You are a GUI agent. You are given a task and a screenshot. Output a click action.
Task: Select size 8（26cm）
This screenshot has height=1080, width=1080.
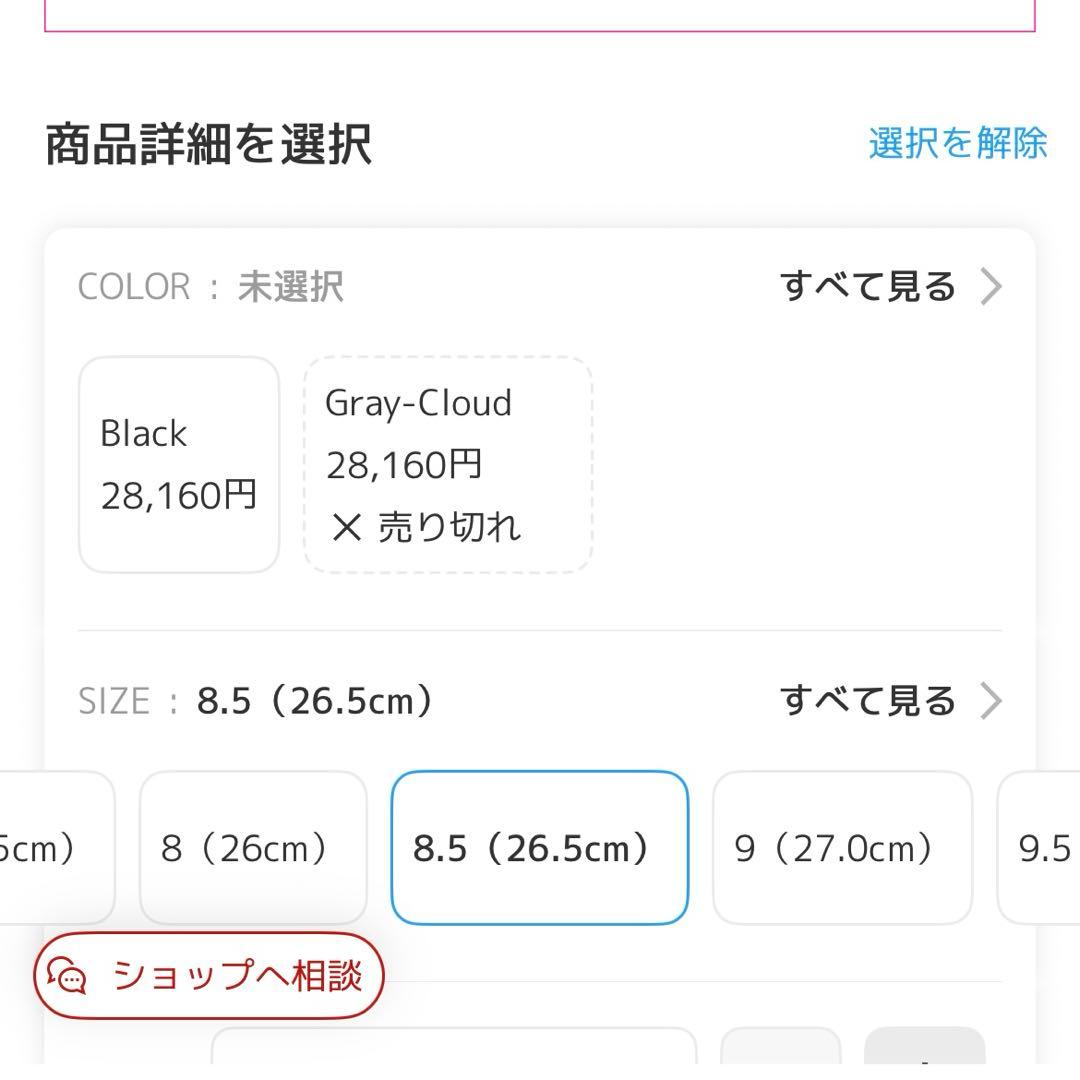[253, 847]
